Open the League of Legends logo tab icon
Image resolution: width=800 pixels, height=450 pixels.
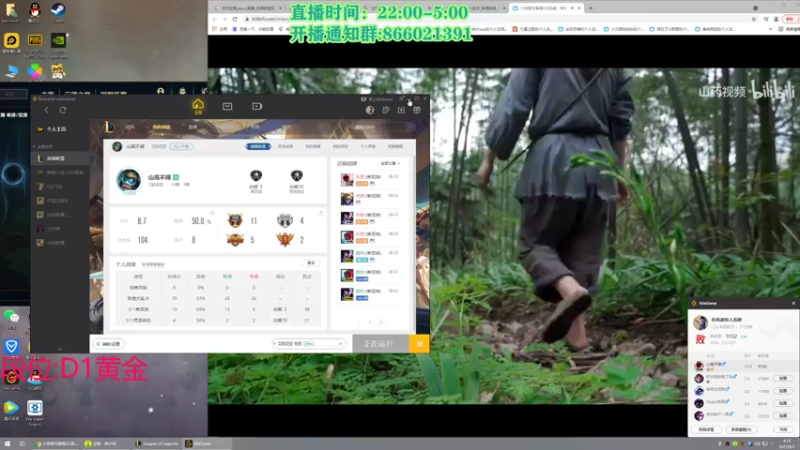[109, 127]
